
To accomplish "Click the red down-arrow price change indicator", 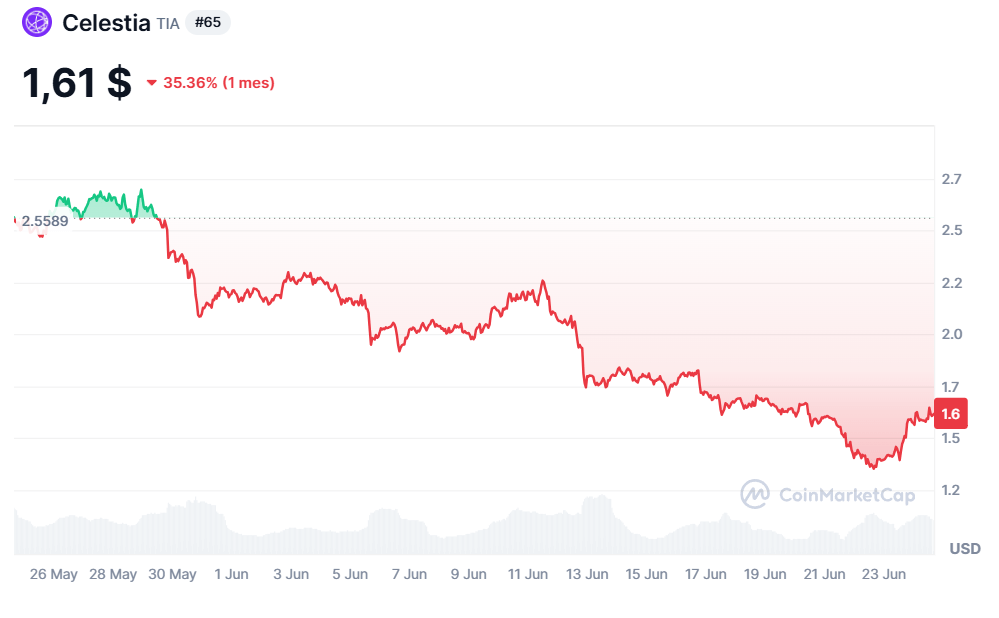I will click(x=152, y=83).
